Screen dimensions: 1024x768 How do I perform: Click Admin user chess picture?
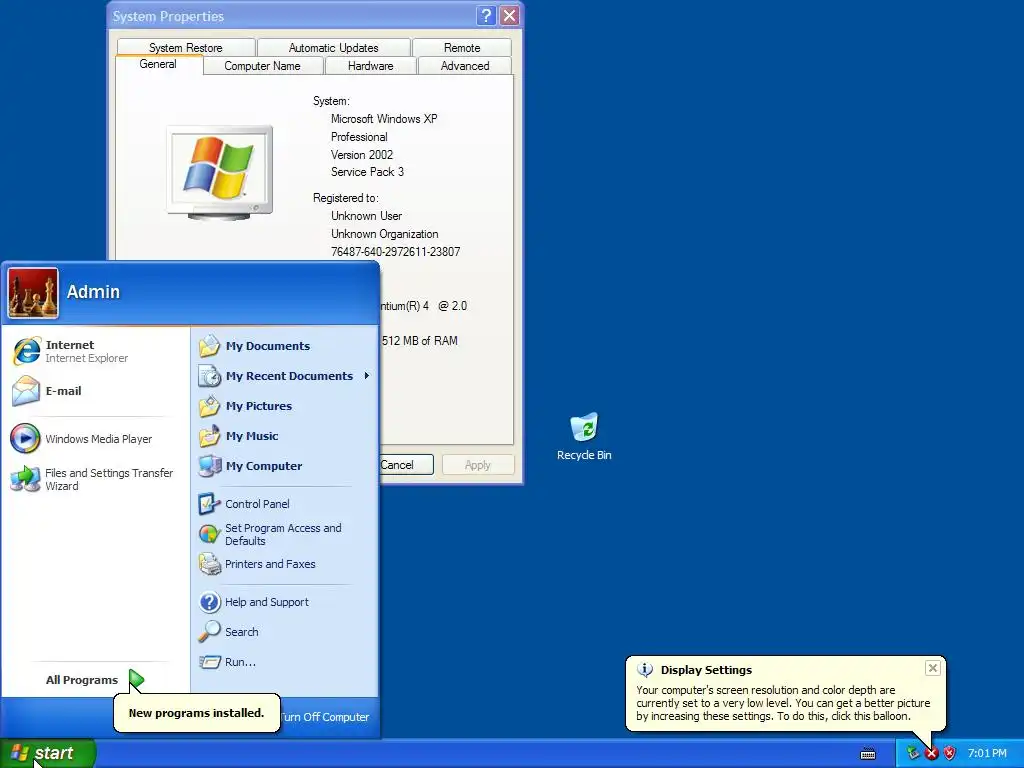point(33,293)
